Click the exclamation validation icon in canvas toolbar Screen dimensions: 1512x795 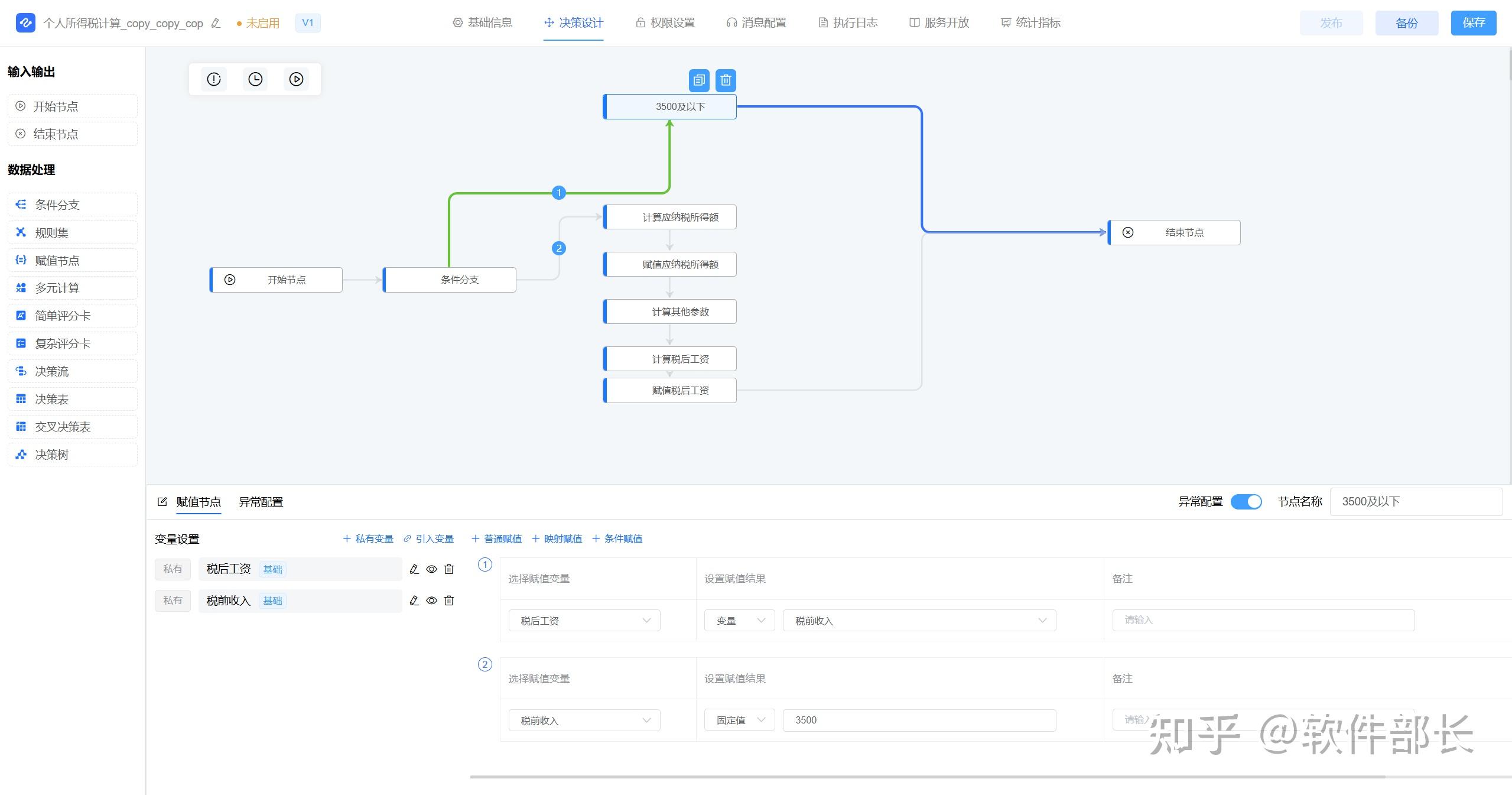pyautogui.click(x=214, y=79)
